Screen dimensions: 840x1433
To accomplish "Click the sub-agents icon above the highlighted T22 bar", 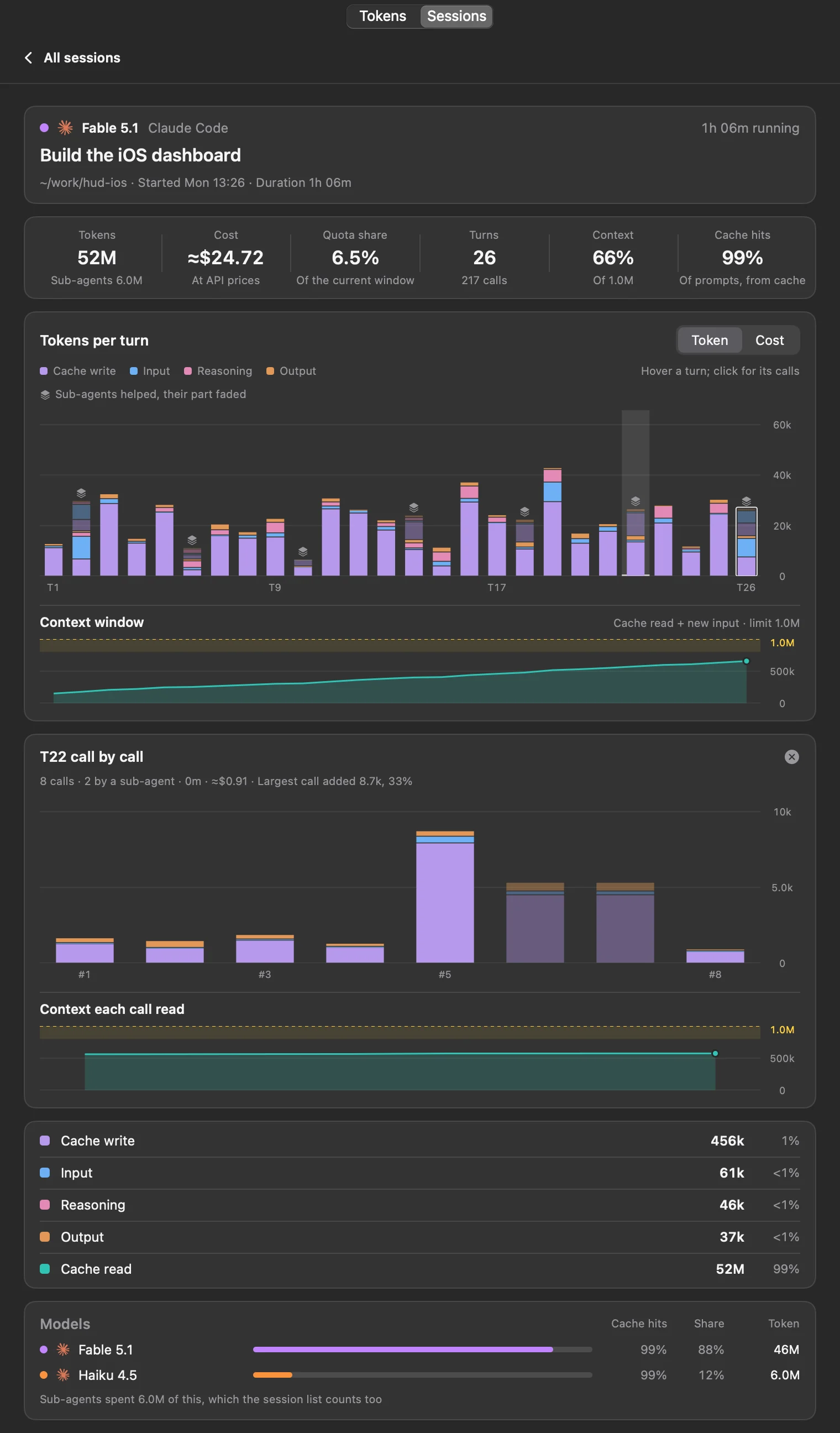I will (636, 501).
